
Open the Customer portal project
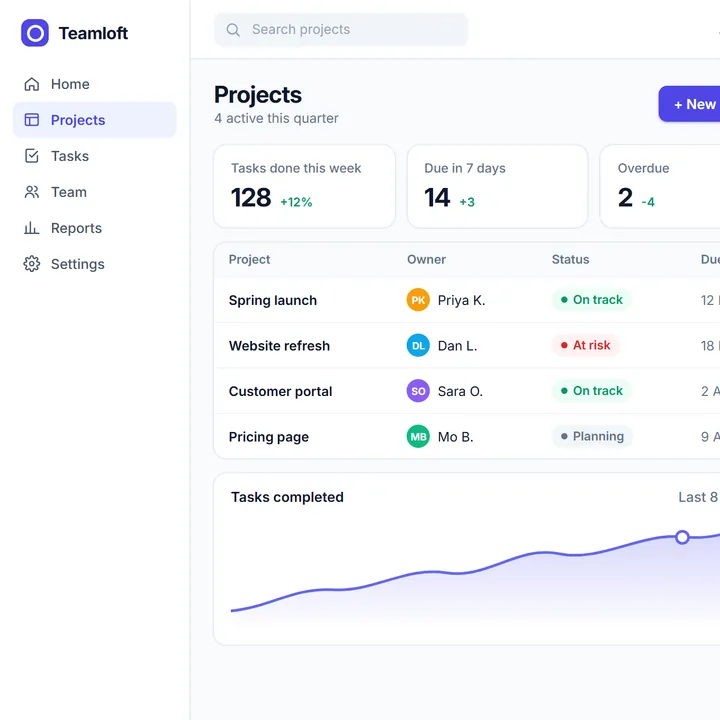point(280,391)
